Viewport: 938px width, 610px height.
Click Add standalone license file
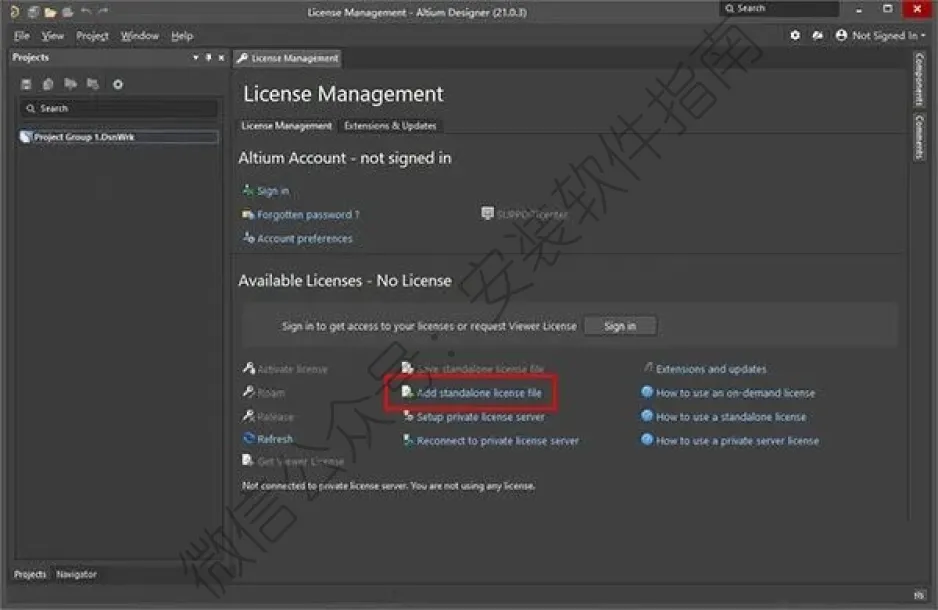[x=479, y=393]
